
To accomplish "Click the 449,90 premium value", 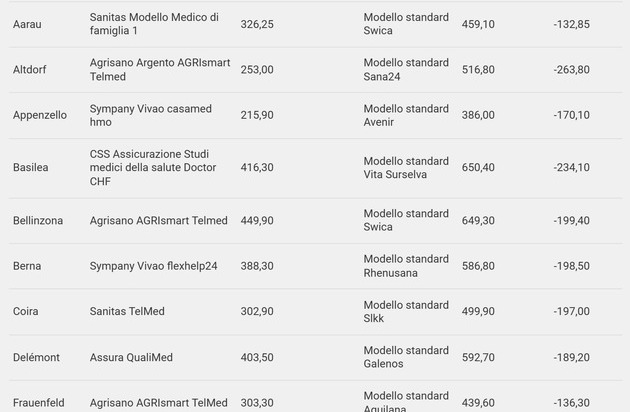I will tap(257, 220).
